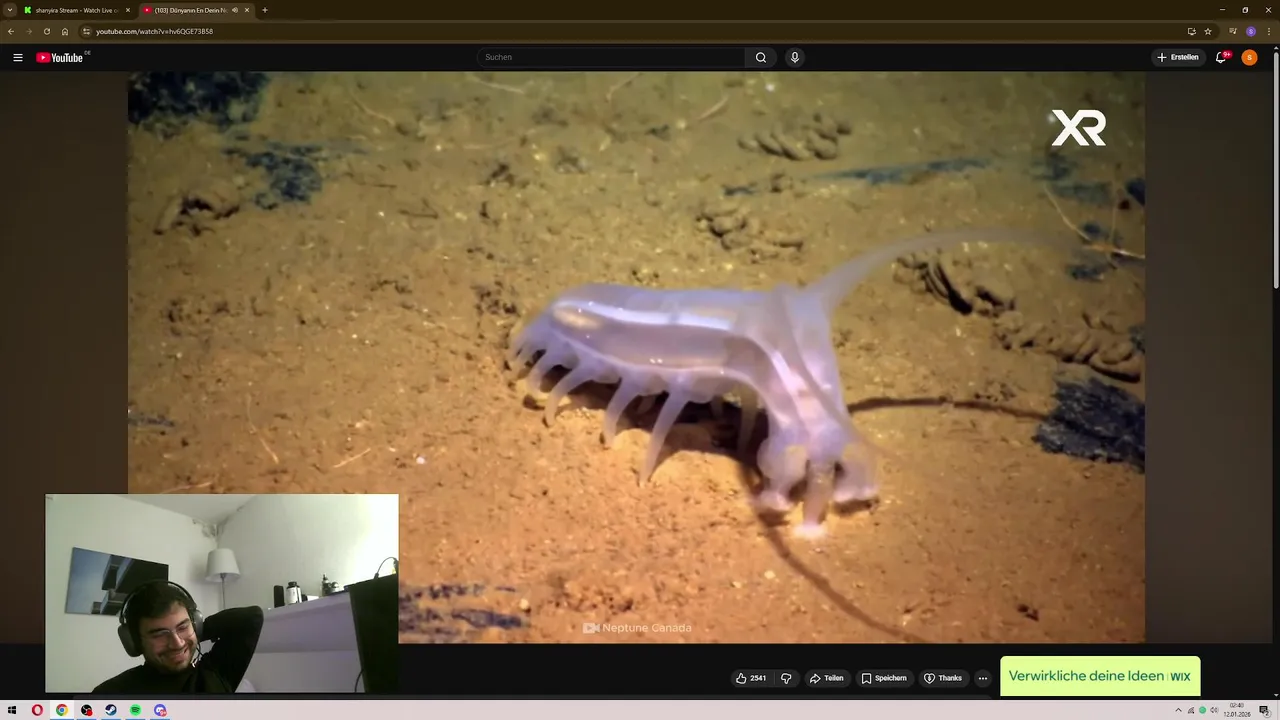Screen dimensions: 1280x720
Task: Open the YouTube account avatar menu
Action: [x=1249, y=57]
